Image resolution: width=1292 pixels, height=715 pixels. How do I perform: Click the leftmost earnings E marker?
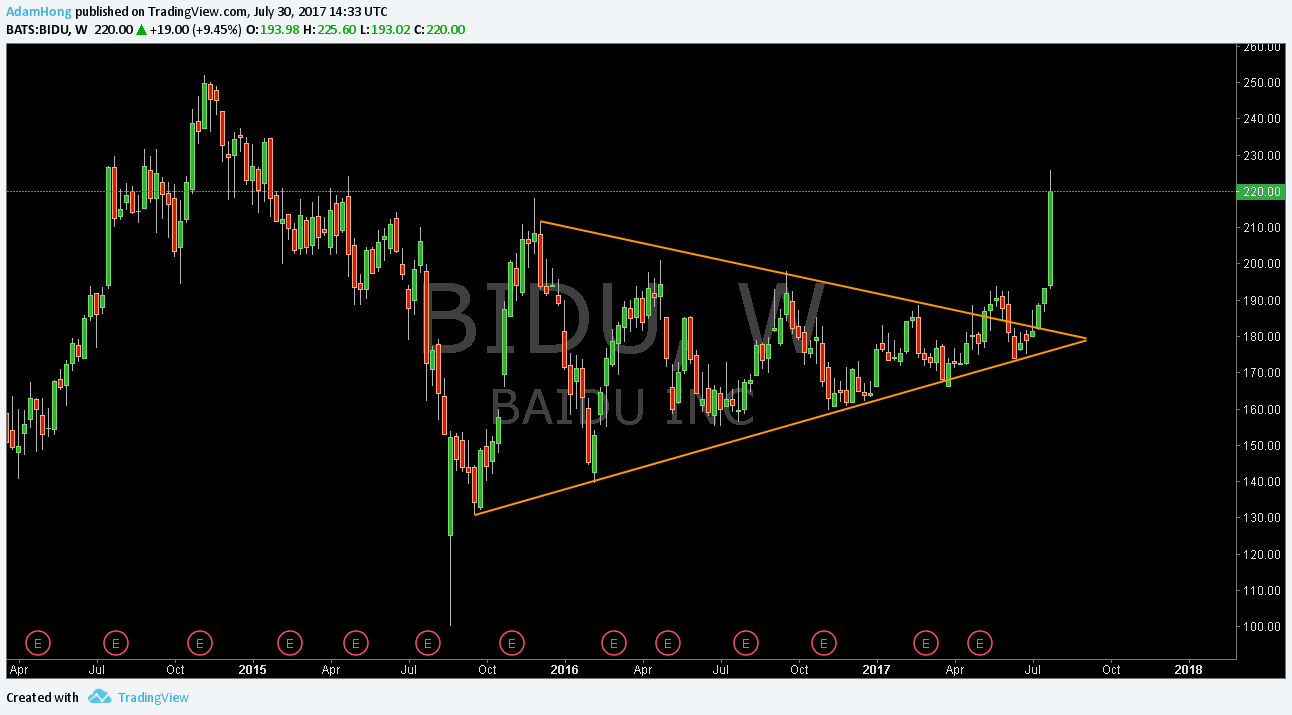(37, 642)
